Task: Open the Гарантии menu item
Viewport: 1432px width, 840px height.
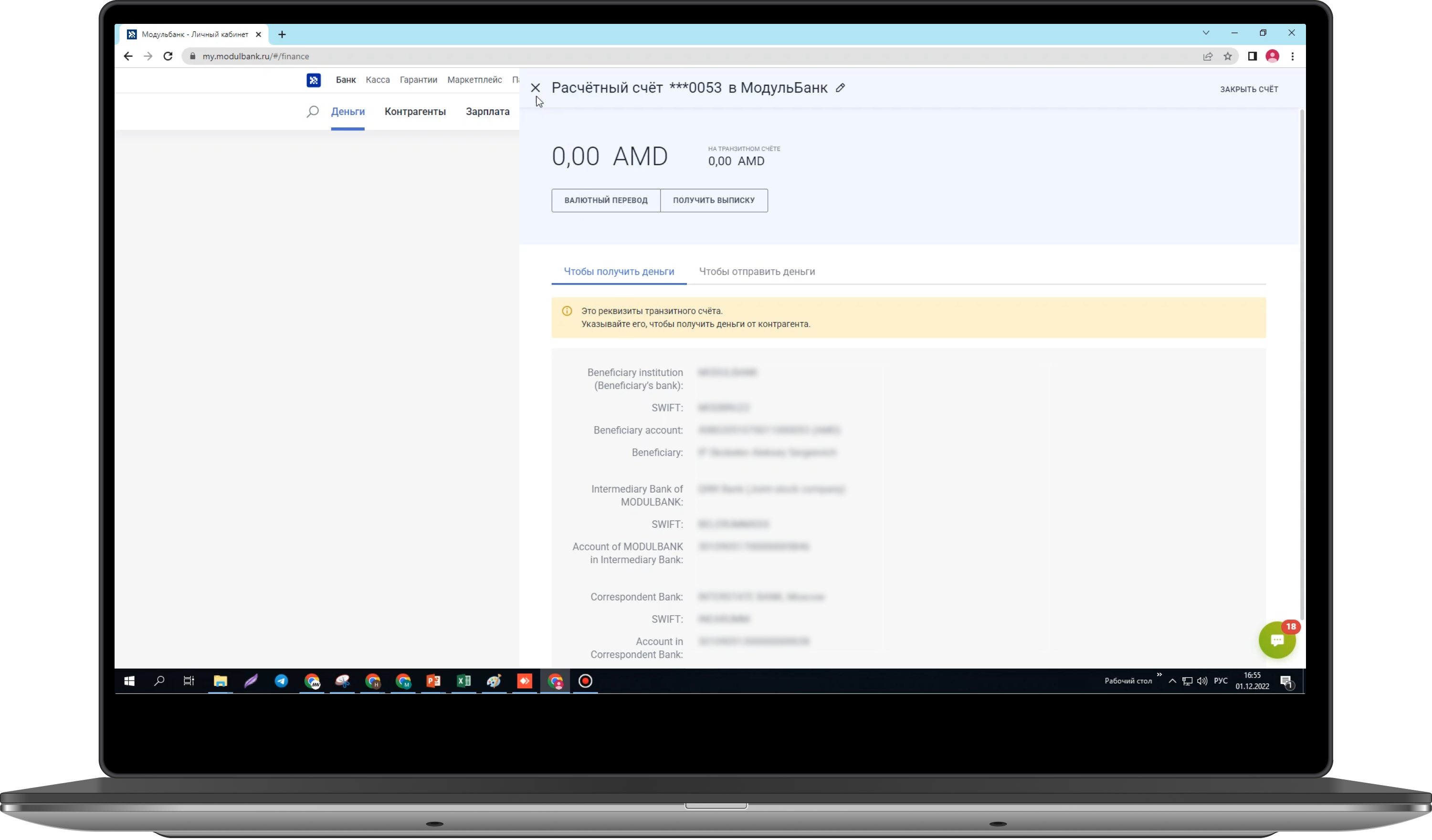Action: click(x=418, y=80)
